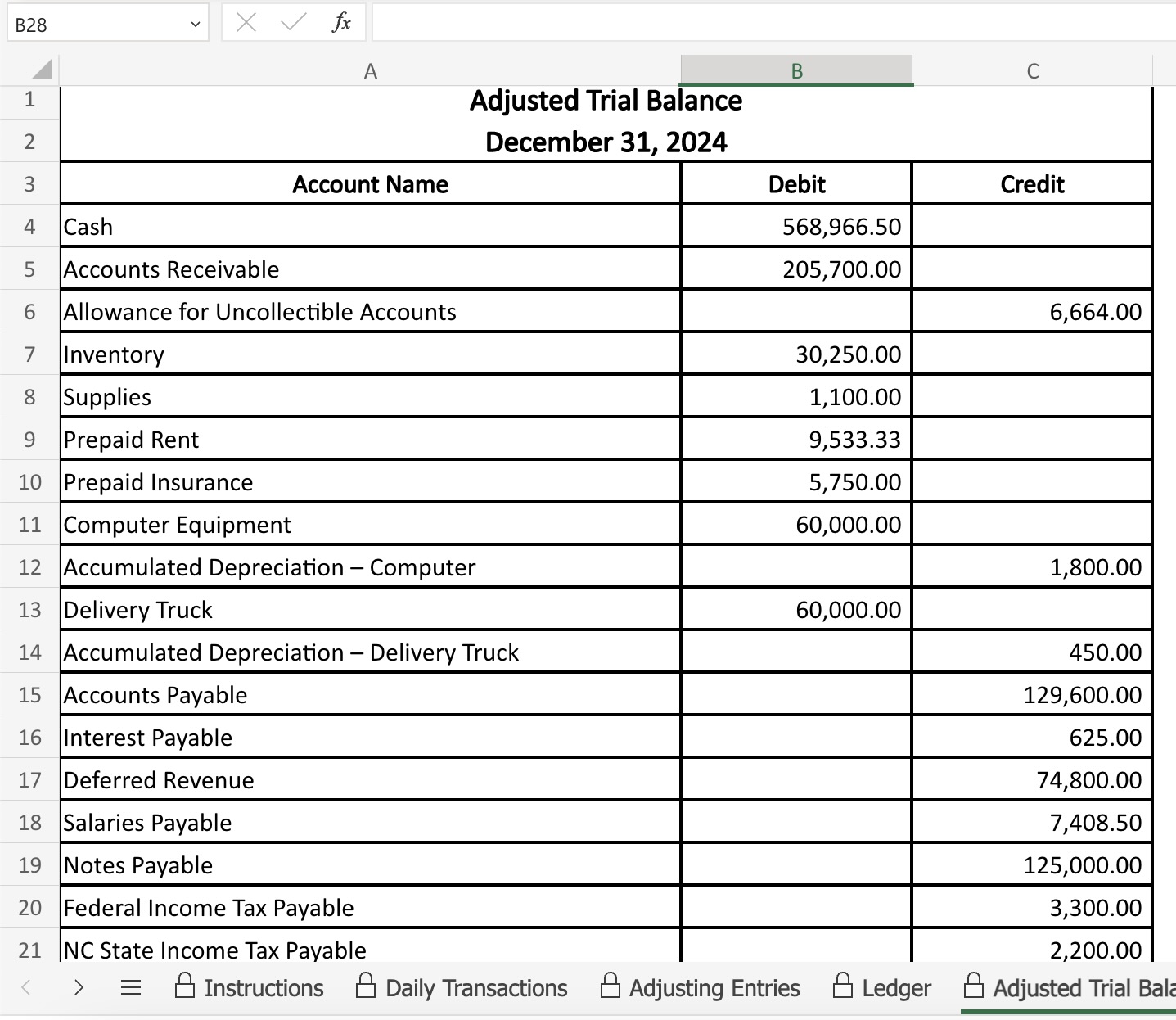This screenshot has width=1176, height=1020.
Task: Select the Adjusted Trial Balance sheet tab
Action: 1069,988
